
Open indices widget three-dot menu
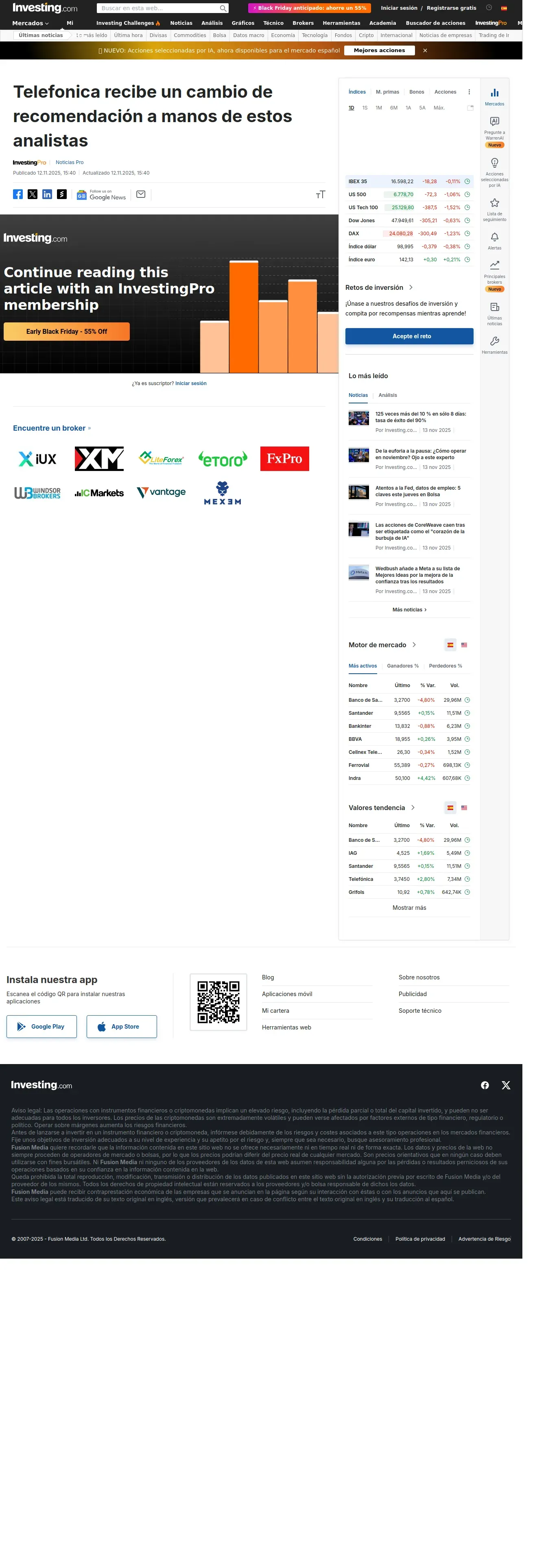[469, 92]
